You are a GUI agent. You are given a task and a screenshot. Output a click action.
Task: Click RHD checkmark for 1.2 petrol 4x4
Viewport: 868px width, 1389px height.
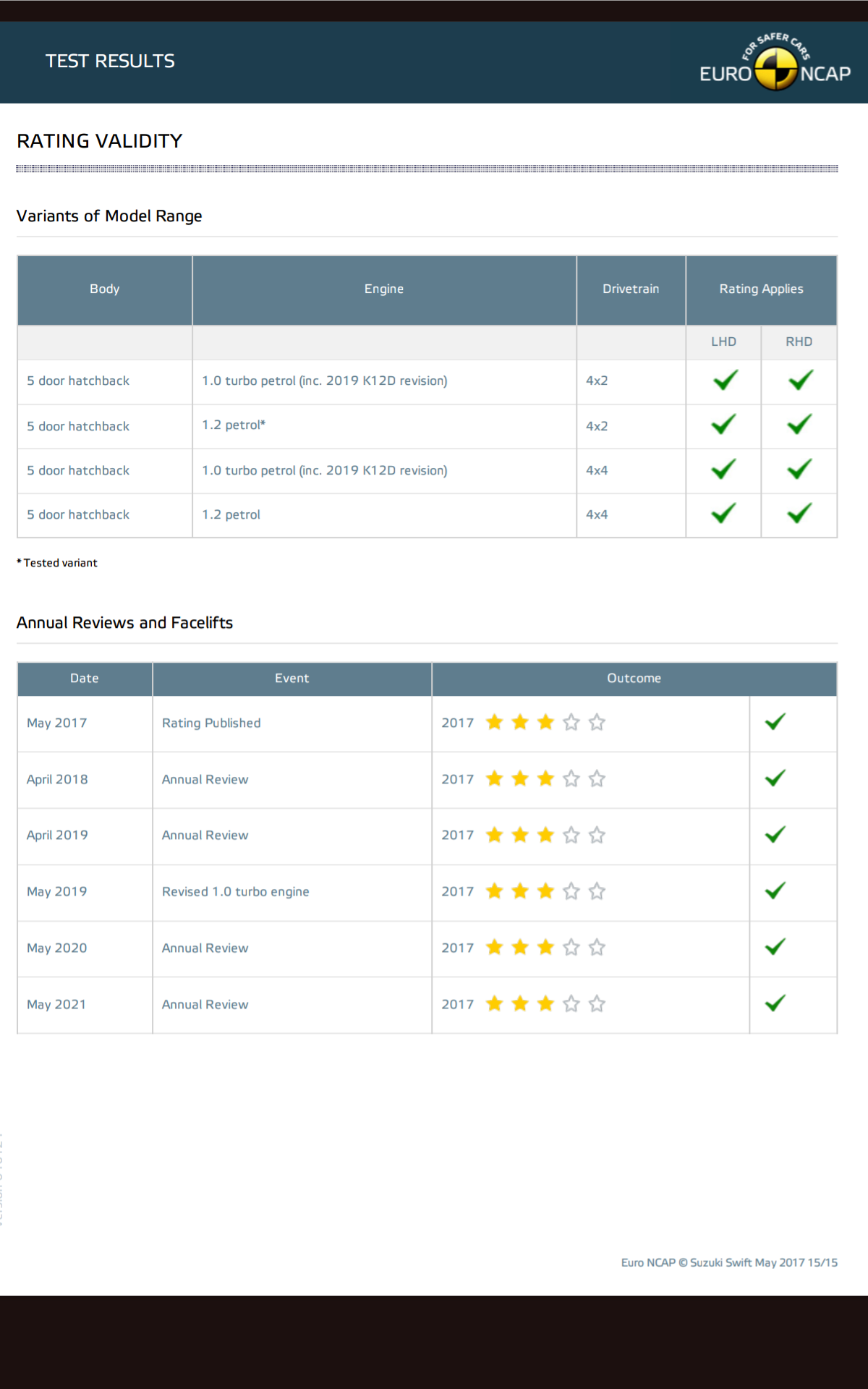pyautogui.click(x=799, y=513)
